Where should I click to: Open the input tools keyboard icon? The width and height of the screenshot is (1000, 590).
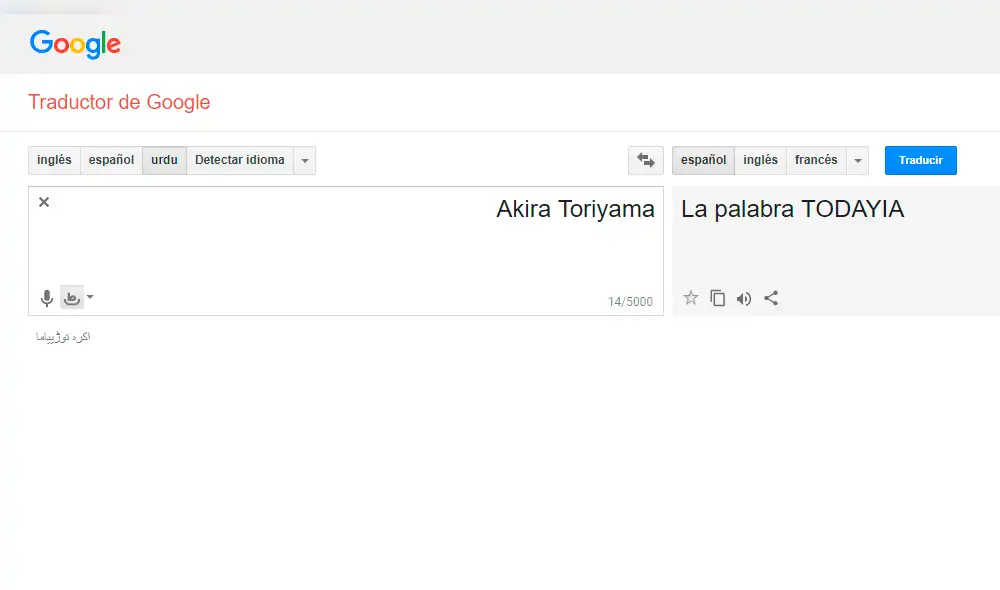[71, 297]
